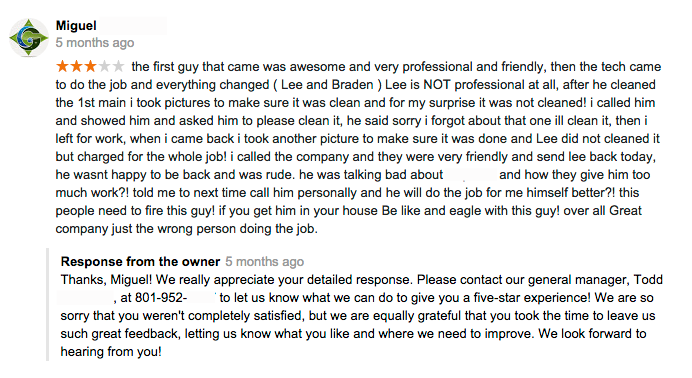Click the gray vertical quote bar of the owner response
The width and height of the screenshot is (692, 378).
coord(48,304)
